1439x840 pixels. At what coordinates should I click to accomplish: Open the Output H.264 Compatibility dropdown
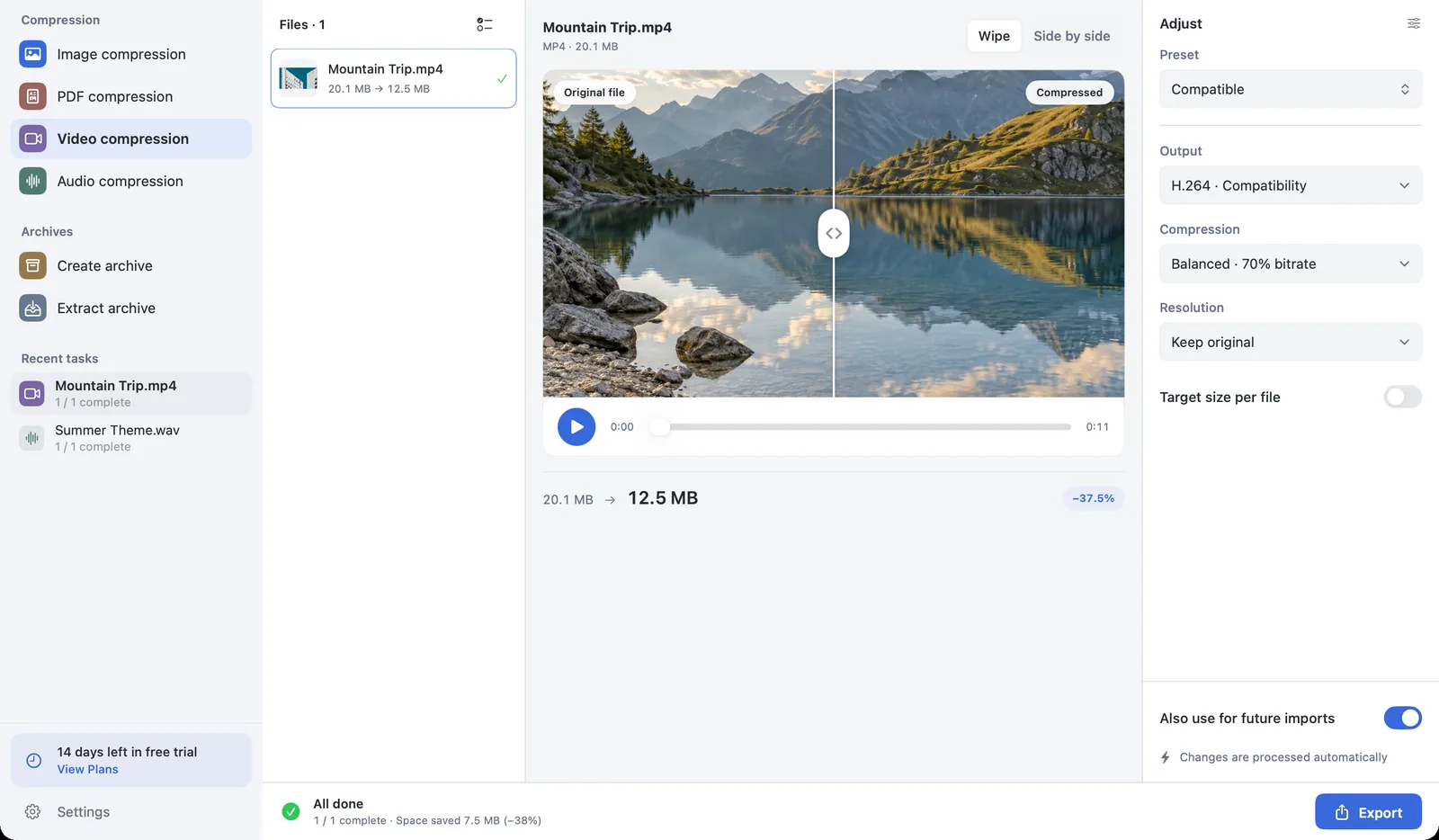pos(1291,185)
